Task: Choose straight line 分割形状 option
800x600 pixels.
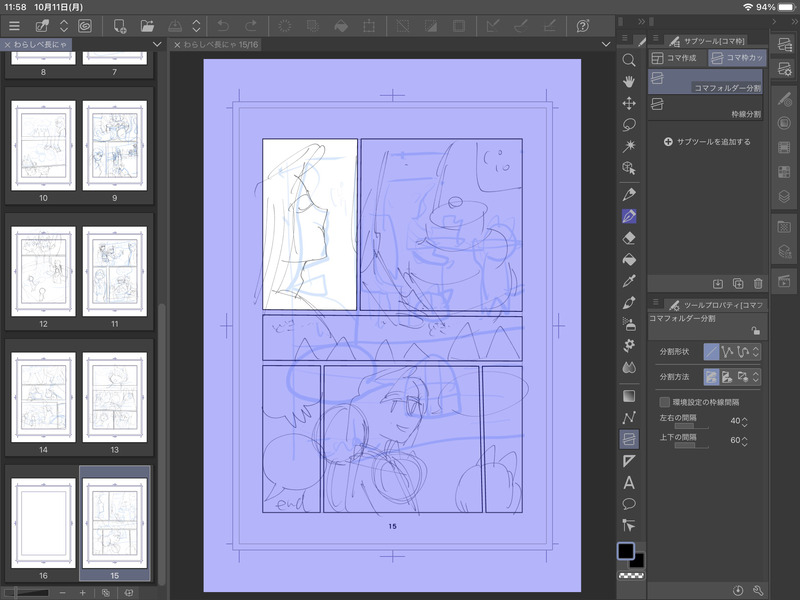Action: click(x=711, y=352)
